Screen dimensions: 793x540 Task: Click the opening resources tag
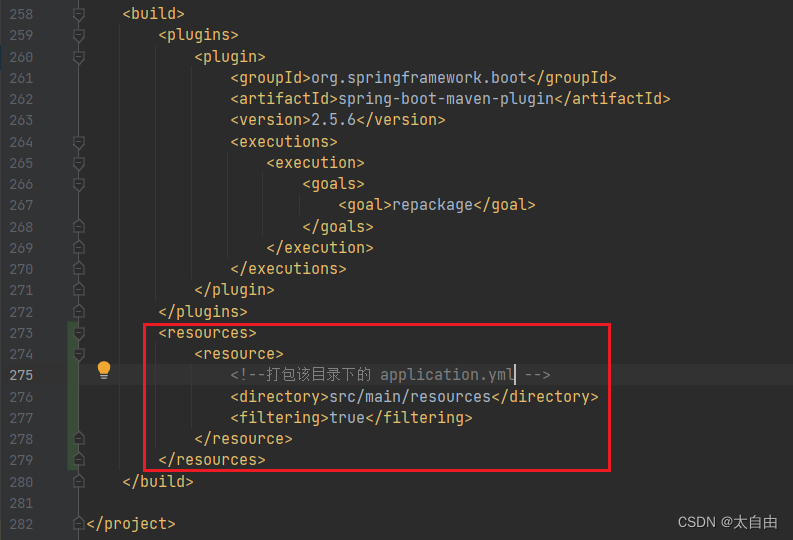tap(207, 333)
